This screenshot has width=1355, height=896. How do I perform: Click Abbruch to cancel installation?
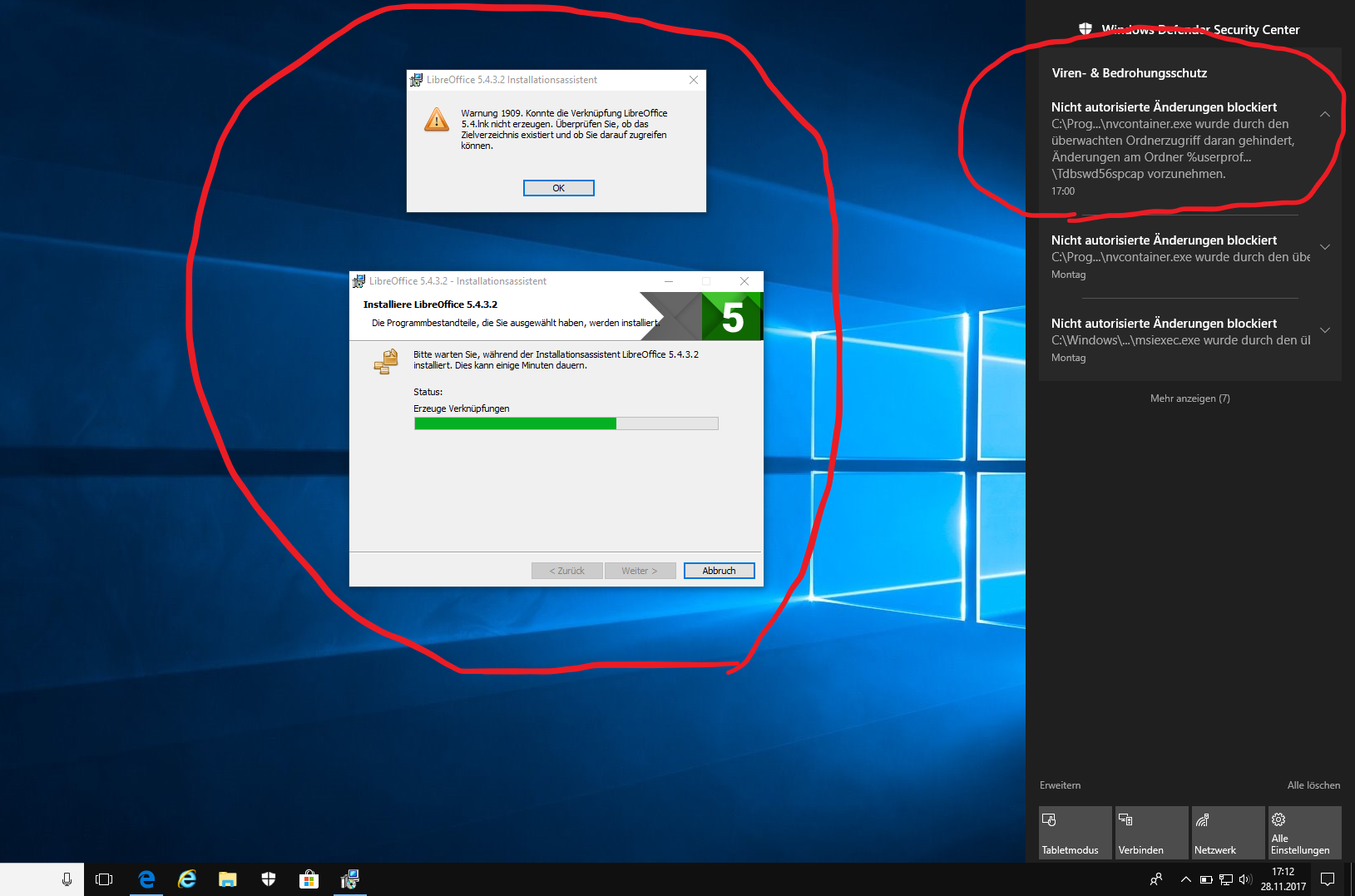[719, 571]
